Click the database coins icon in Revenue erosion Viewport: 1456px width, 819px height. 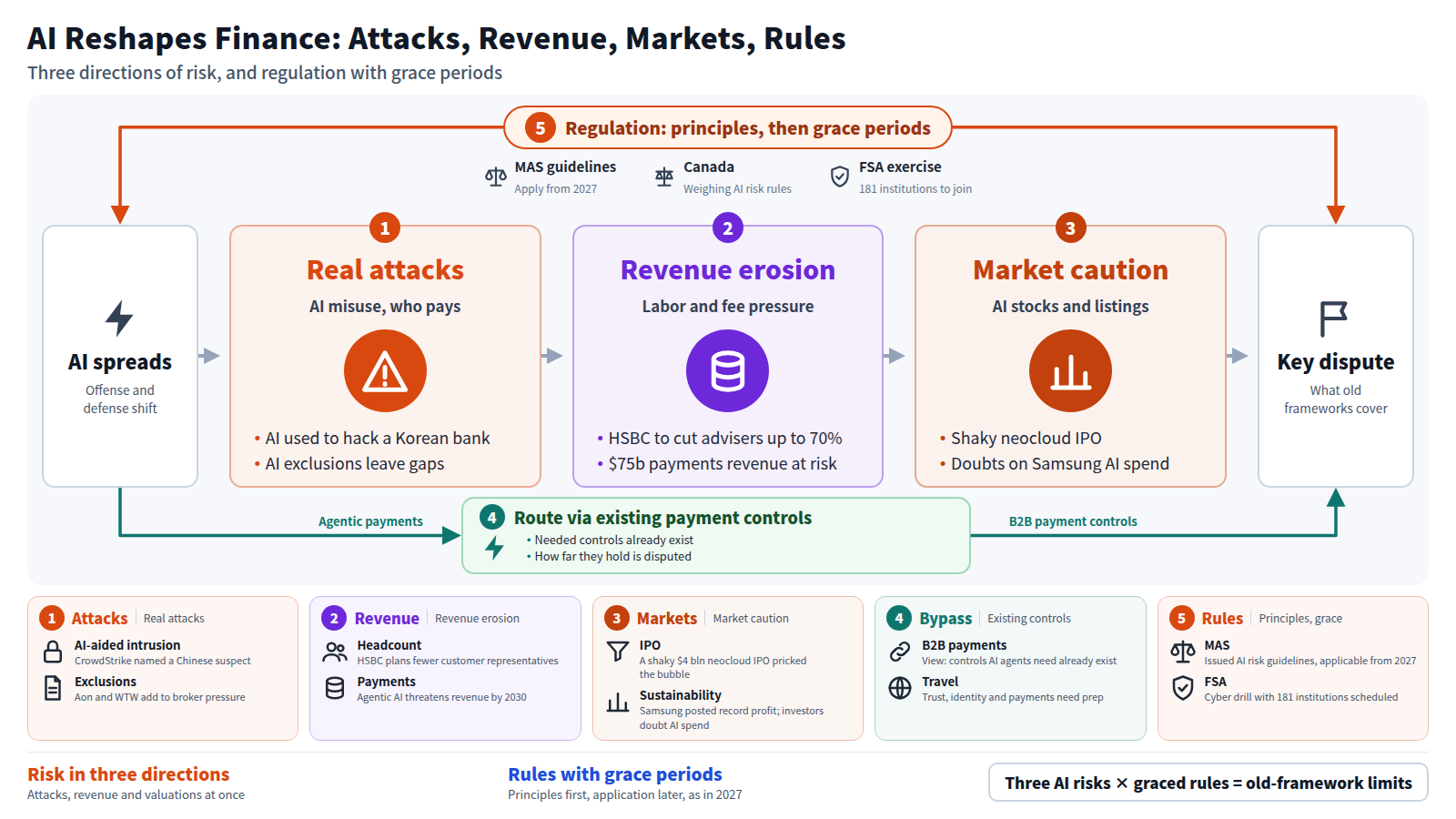(x=727, y=371)
